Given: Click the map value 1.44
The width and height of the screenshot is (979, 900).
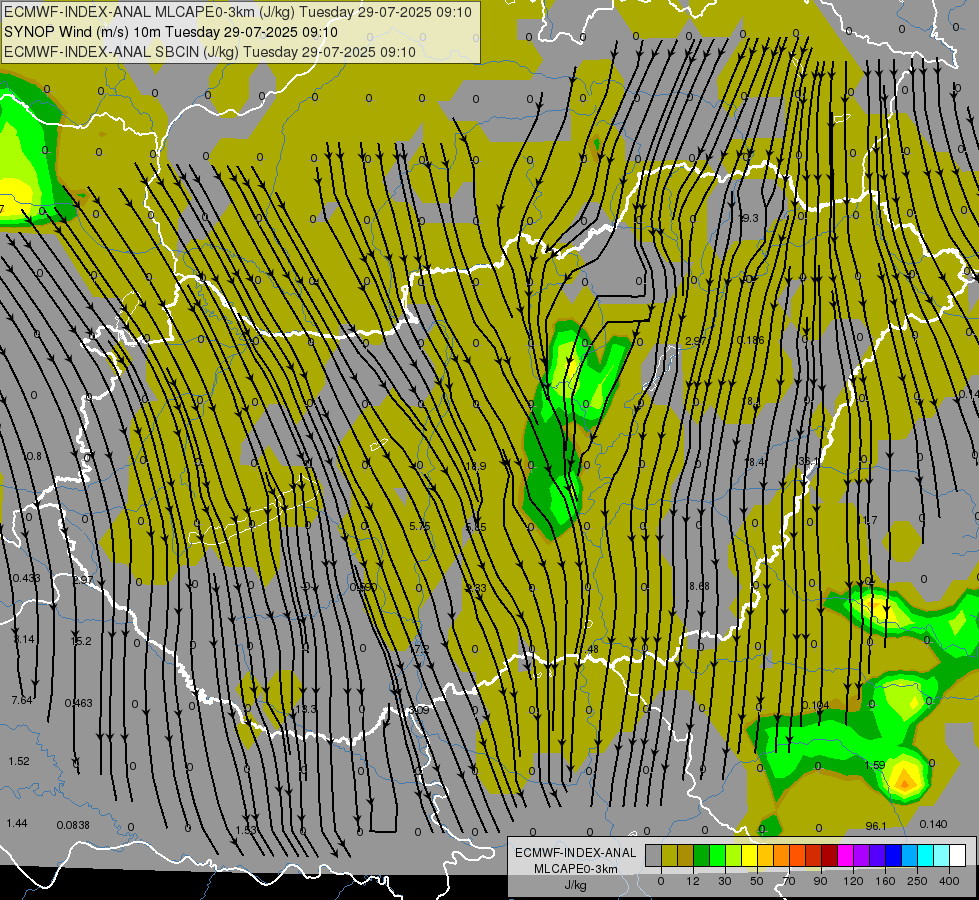Looking at the screenshot, I should (x=17, y=823).
